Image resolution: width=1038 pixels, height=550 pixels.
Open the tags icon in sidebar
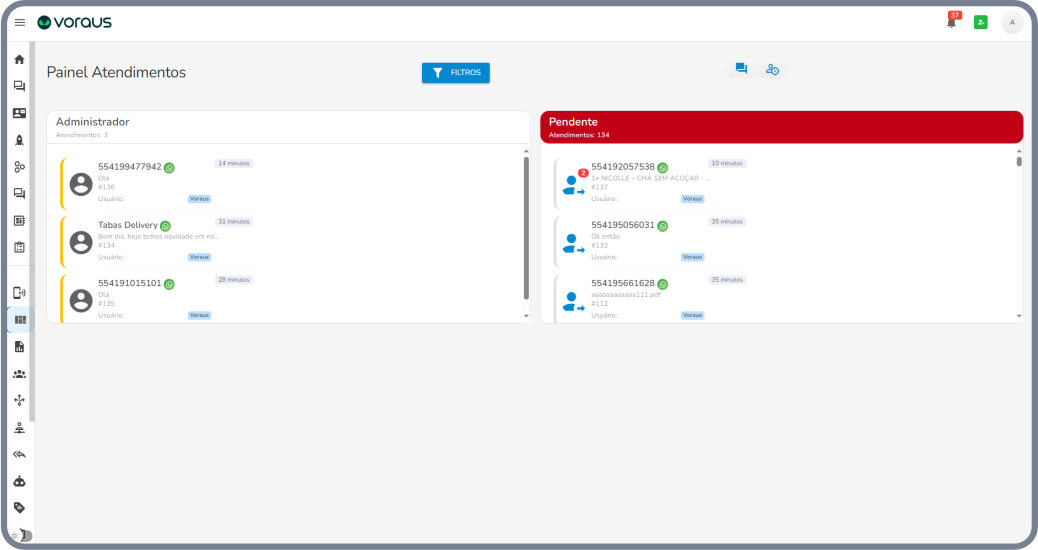pyautogui.click(x=19, y=507)
